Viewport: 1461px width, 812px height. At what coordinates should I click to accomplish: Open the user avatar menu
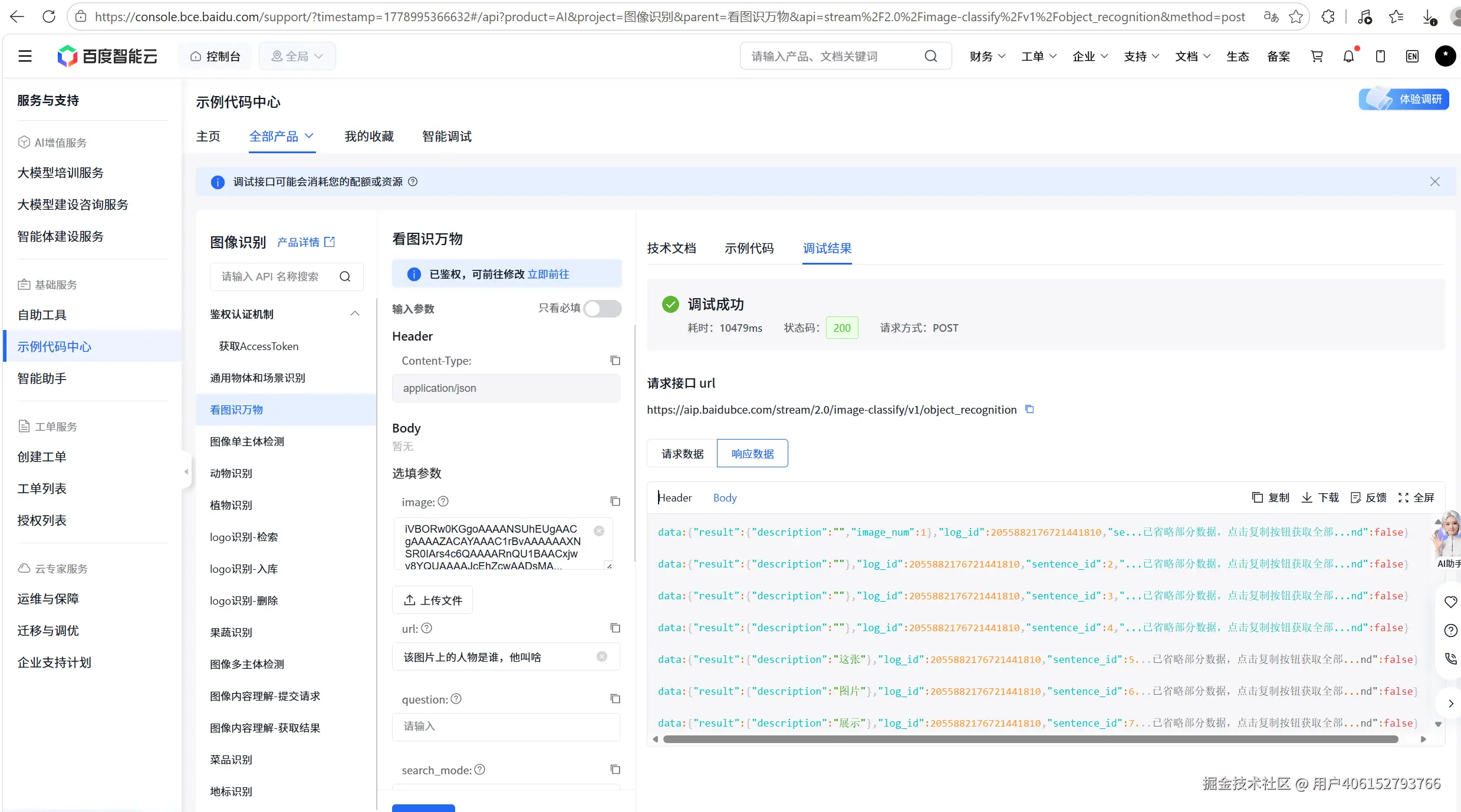click(x=1445, y=56)
